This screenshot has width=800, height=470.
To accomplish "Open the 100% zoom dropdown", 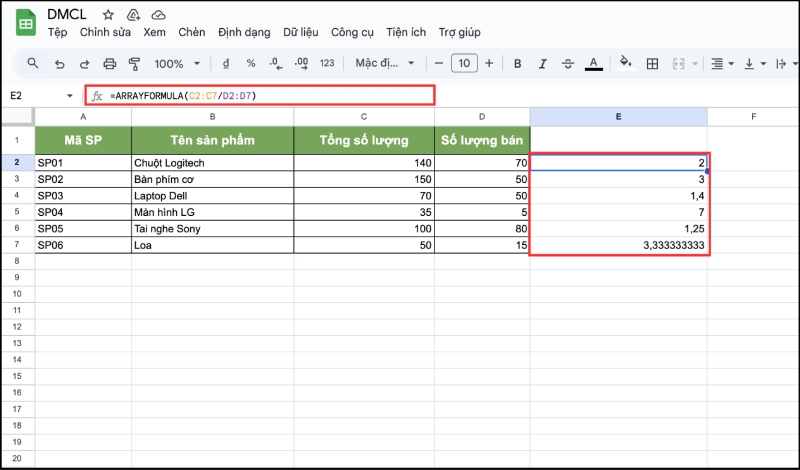I will tap(176, 64).
